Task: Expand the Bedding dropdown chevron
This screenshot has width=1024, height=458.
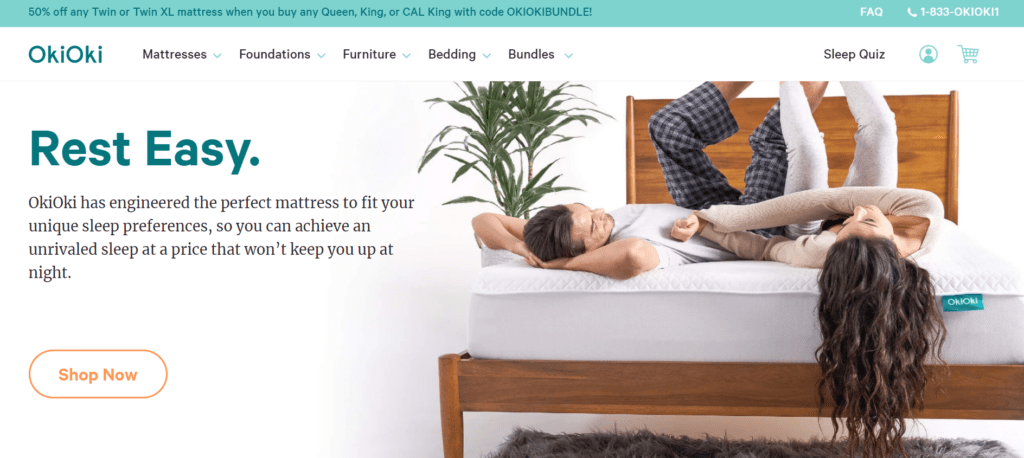Action: click(486, 56)
